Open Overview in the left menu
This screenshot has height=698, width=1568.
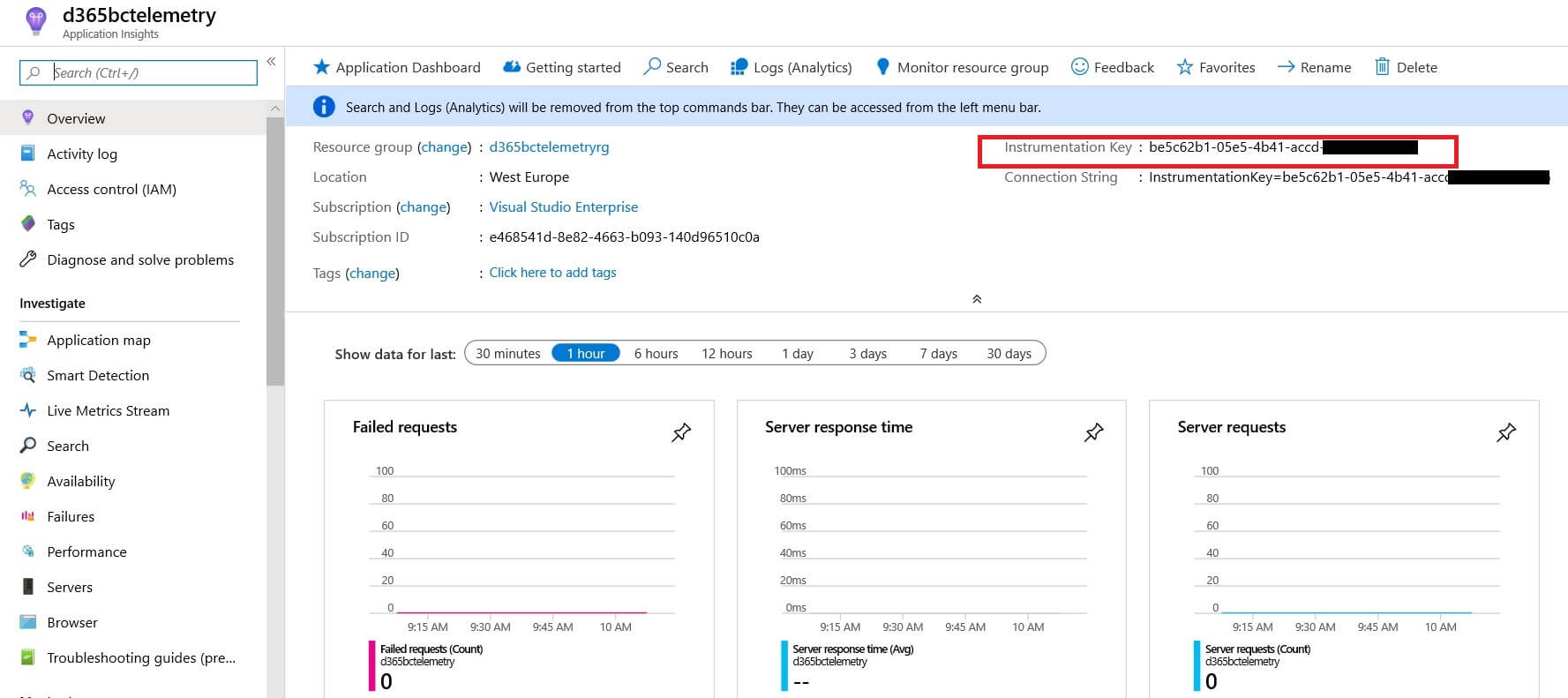click(x=132, y=118)
